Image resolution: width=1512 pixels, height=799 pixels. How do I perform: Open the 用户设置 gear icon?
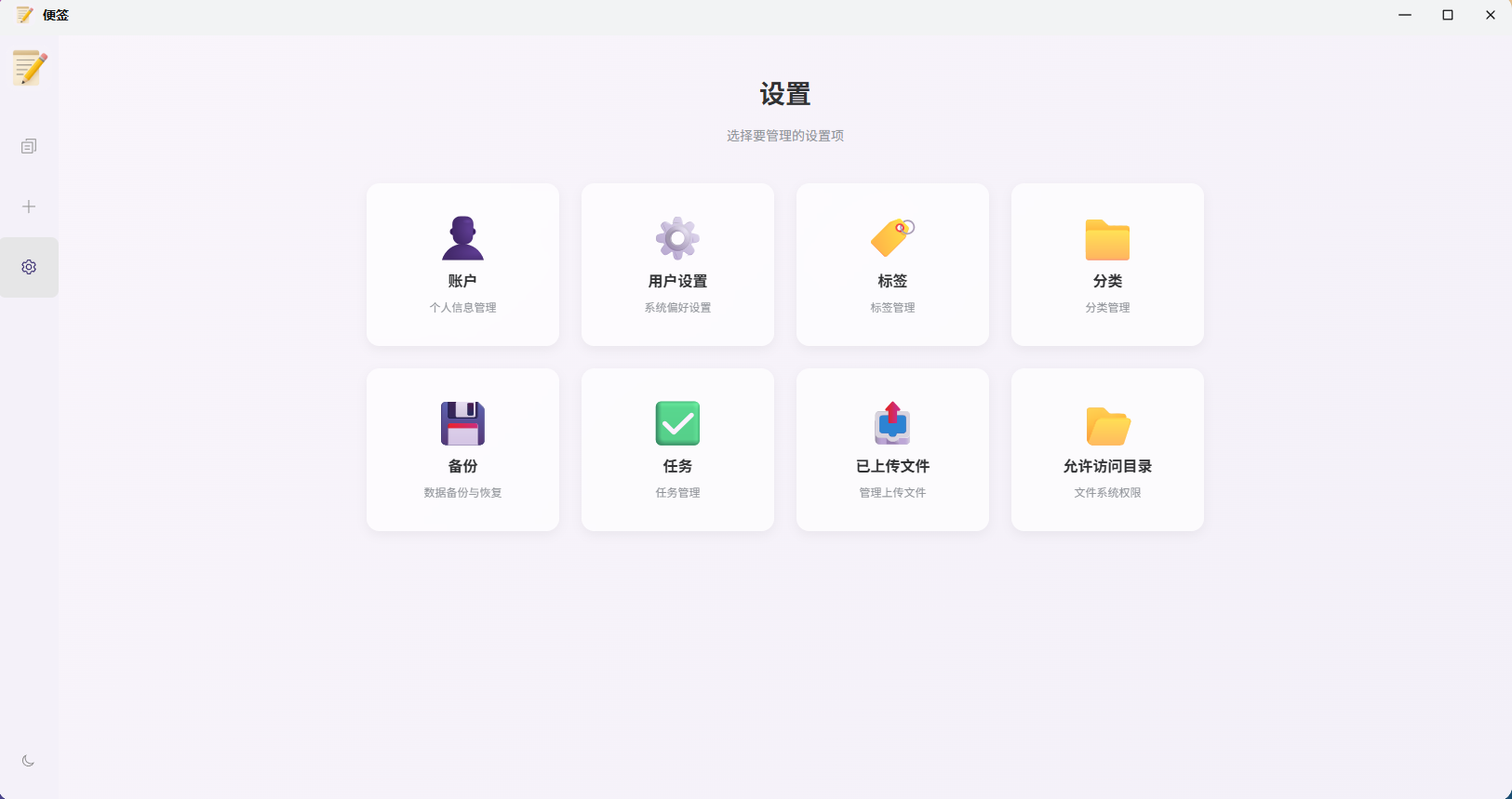pyautogui.click(x=677, y=238)
